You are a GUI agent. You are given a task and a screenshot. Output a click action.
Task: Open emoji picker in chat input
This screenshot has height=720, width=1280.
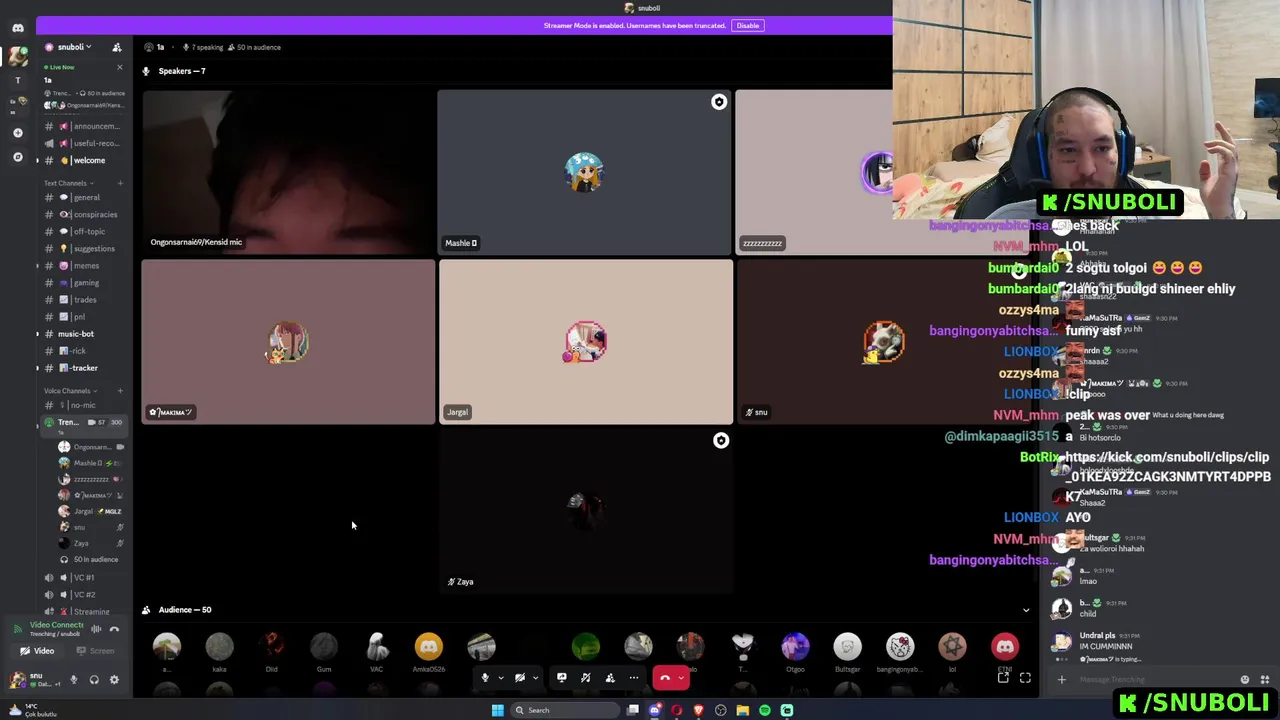(1245, 680)
